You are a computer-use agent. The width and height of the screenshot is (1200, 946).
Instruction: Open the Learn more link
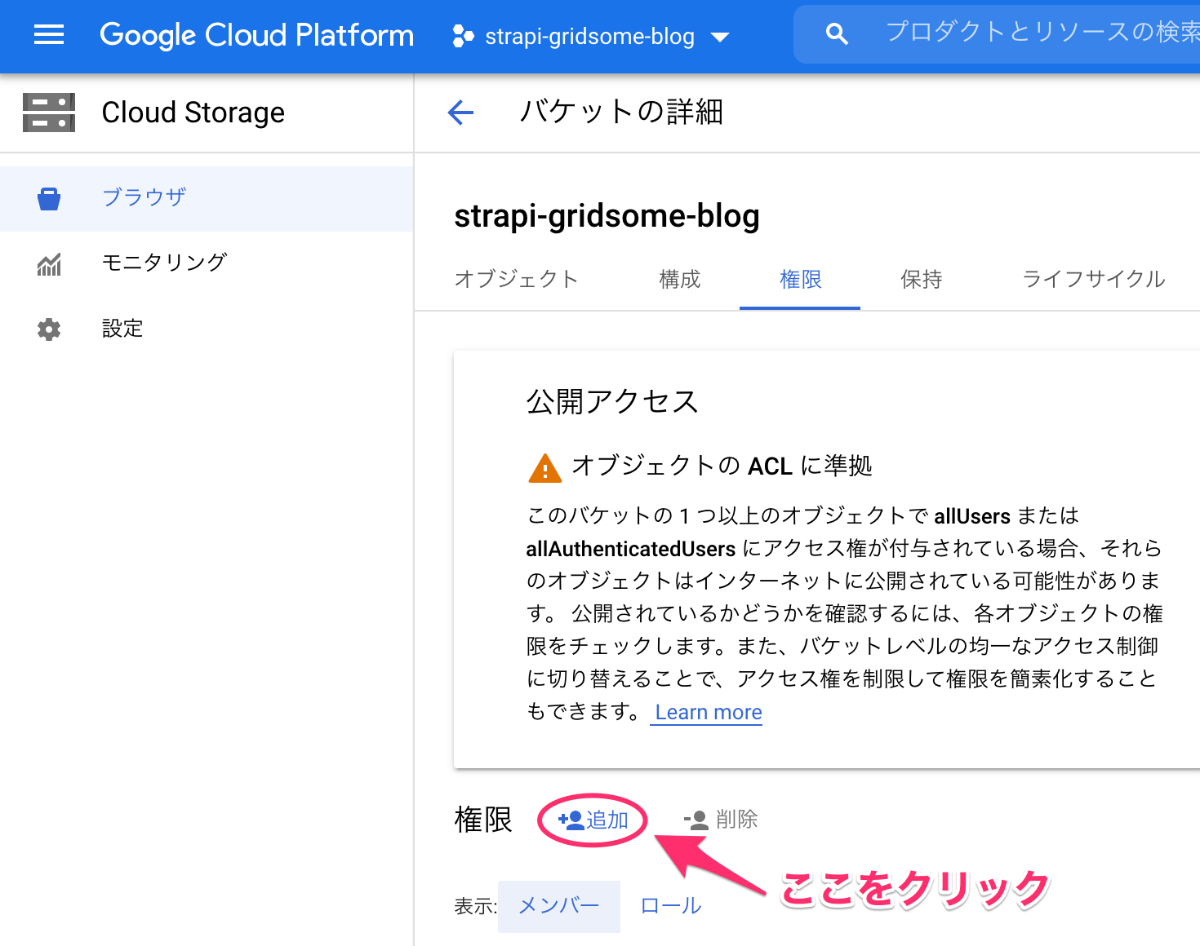[x=708, y=712]
